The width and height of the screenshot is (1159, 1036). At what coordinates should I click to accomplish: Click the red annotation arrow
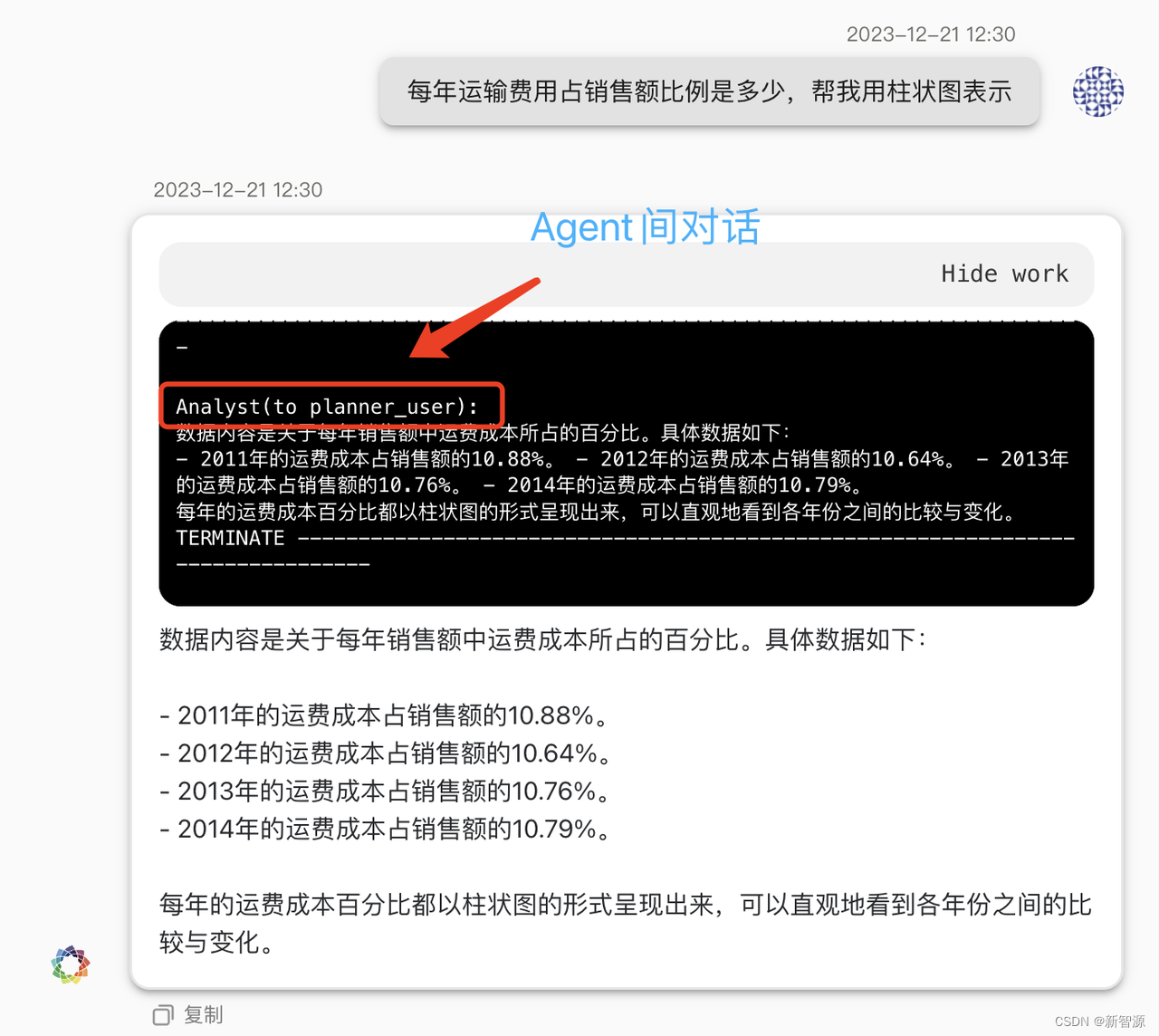coord(474,318)
